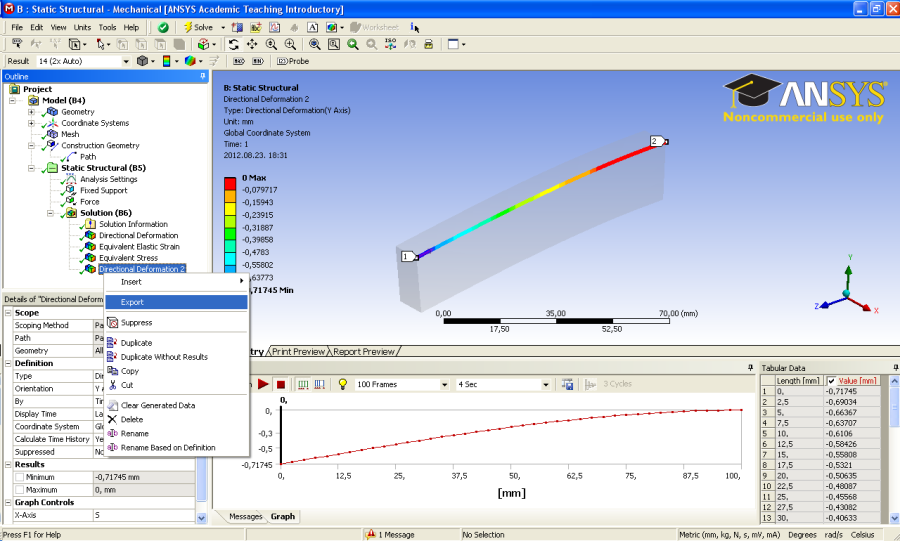Click the green band in the legend
The image size is (900, 541).
click(x=230, y=233)
